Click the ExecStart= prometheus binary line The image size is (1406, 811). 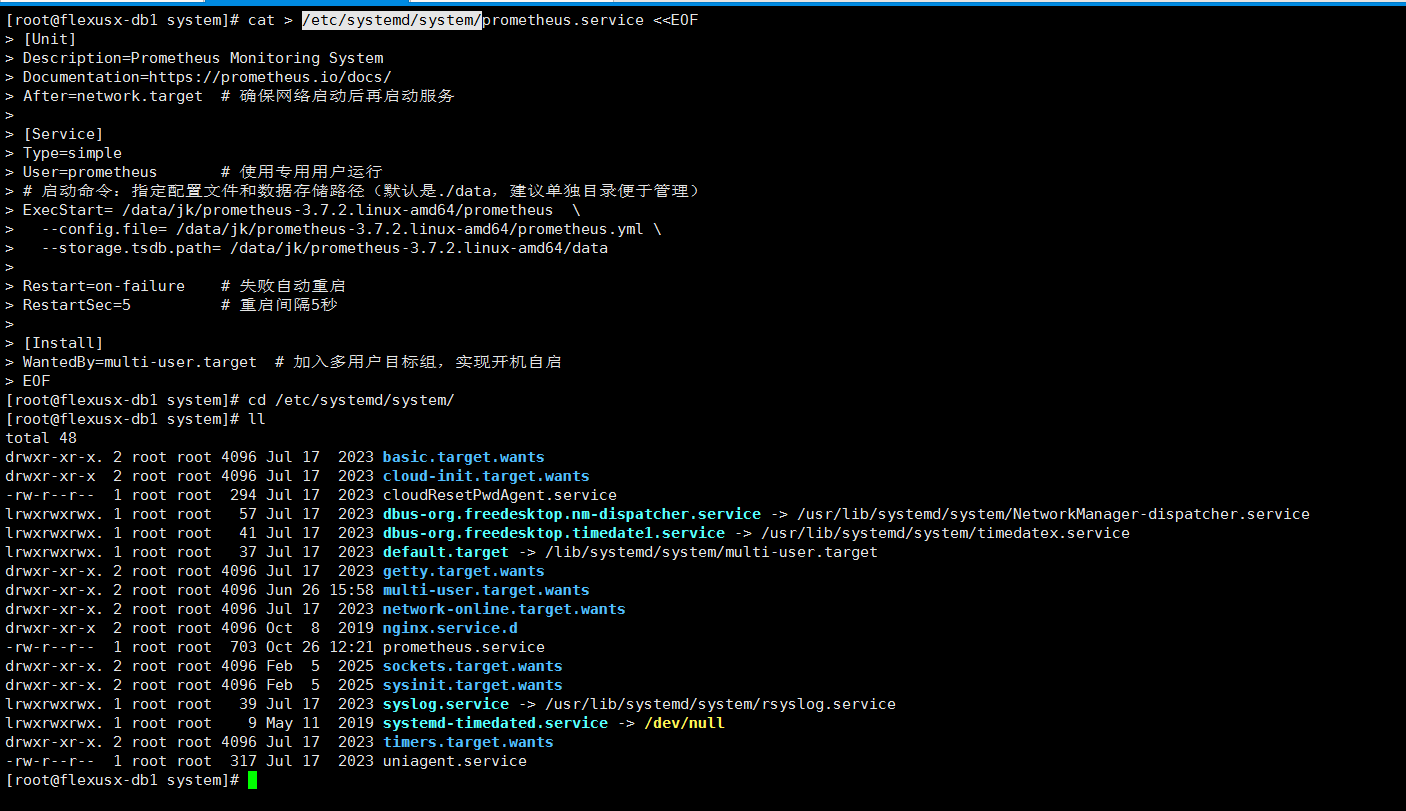tap(301, 210)
